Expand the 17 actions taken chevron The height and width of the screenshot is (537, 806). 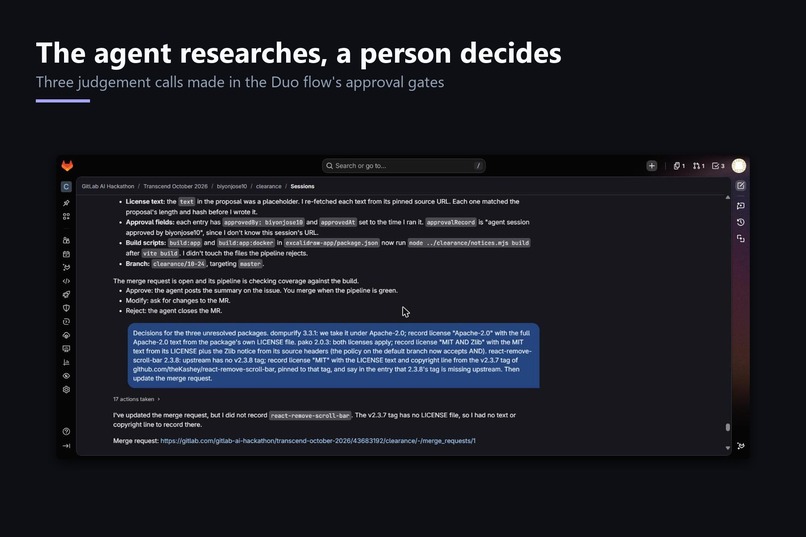tap(158, 399)
